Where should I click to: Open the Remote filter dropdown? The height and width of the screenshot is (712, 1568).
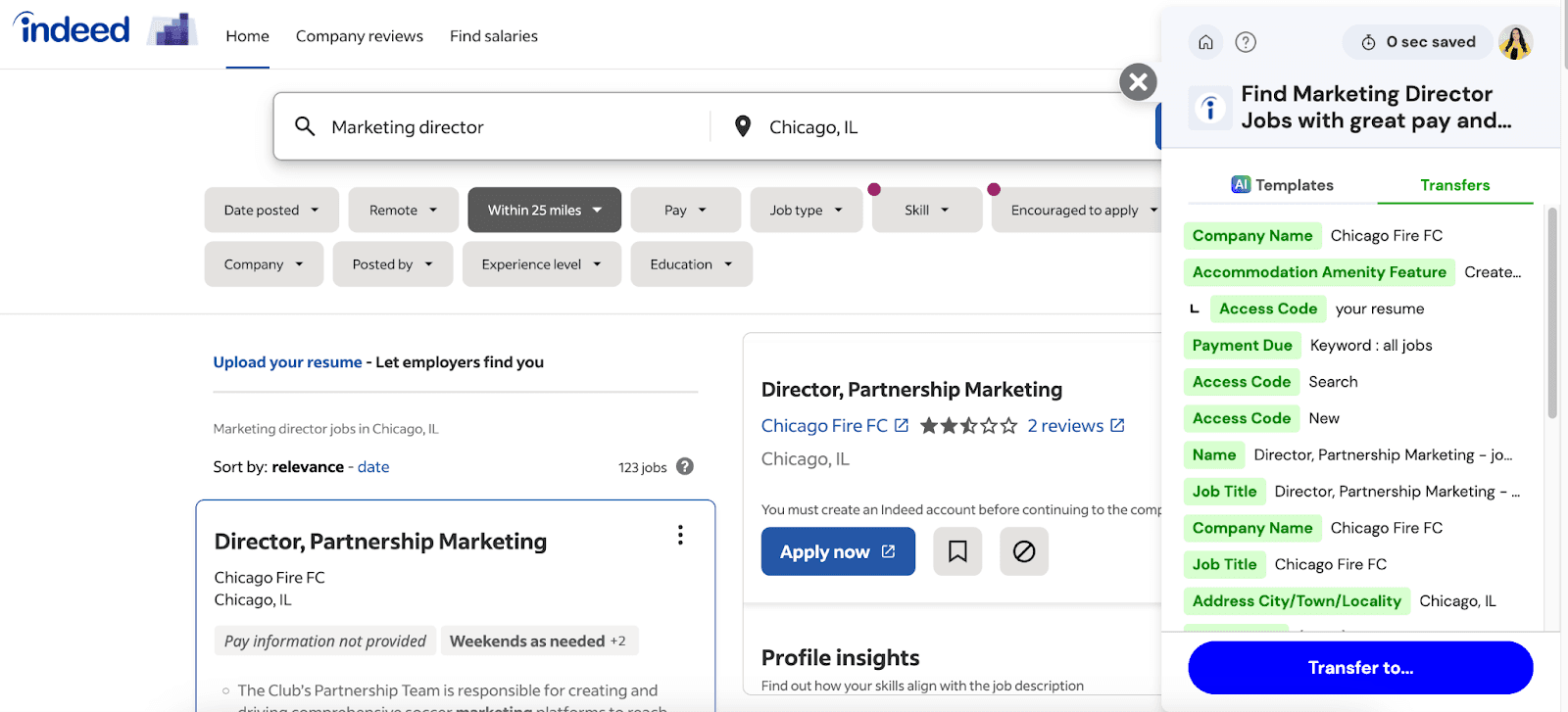[403, 210]
